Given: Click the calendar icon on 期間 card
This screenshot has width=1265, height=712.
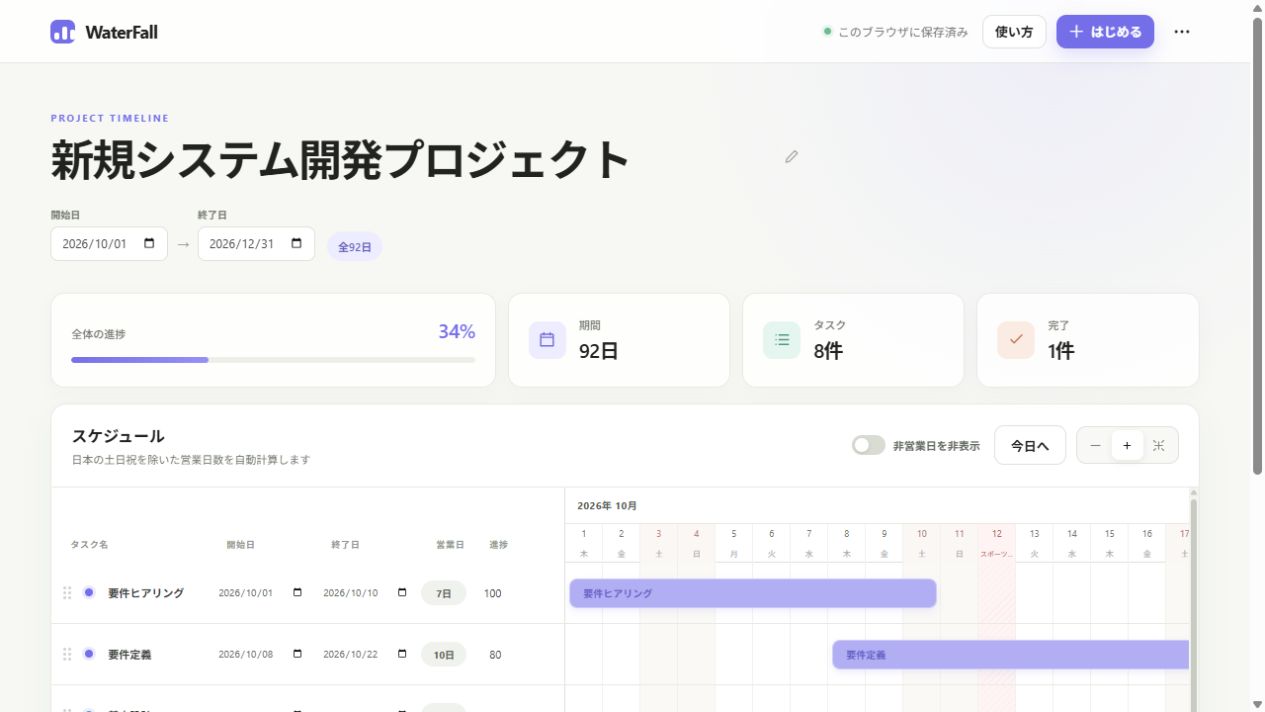Looking at the screenshot, I should [547, 340].
